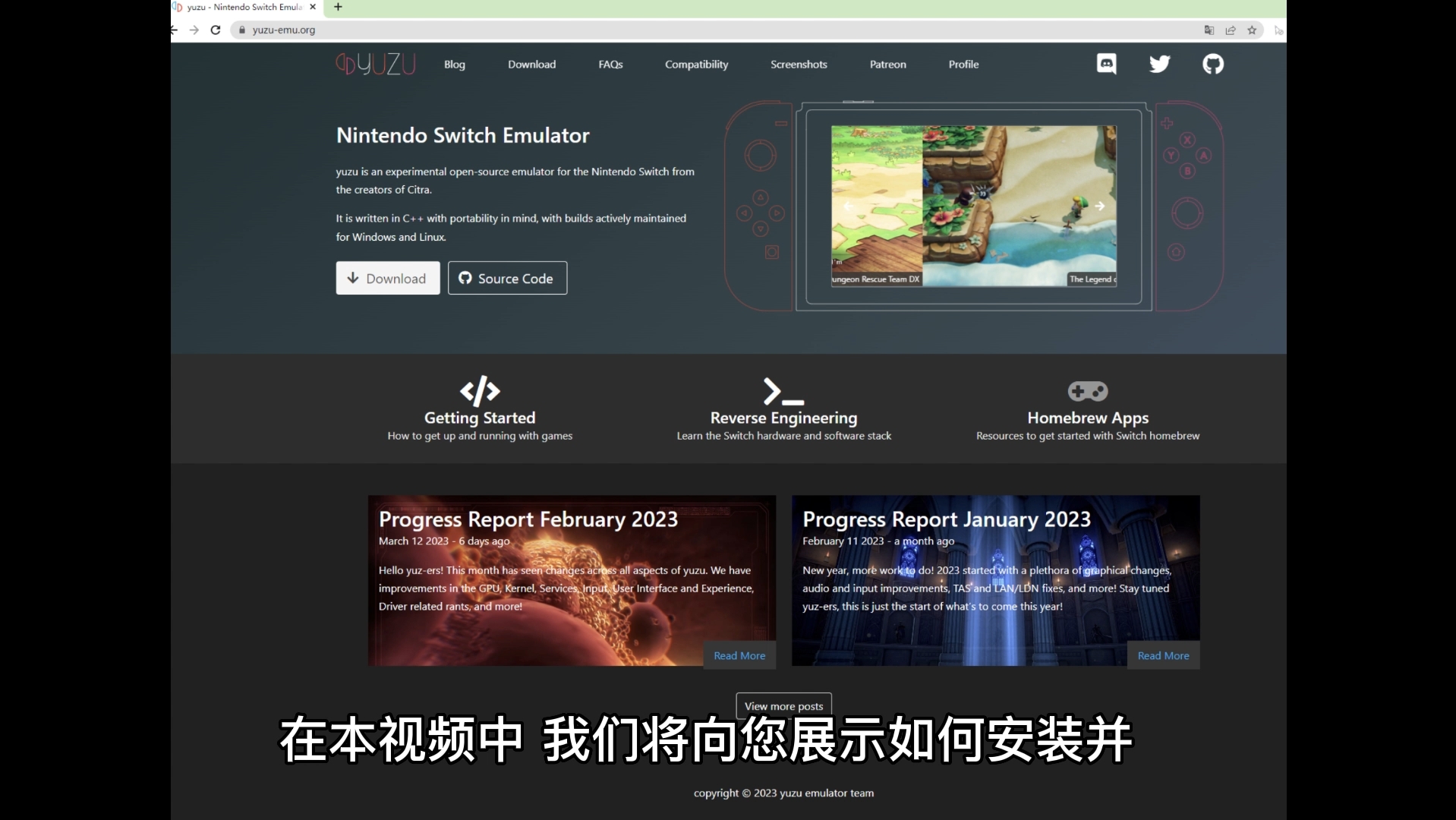Open the Homebrew Apps heading link
This screenshot has height=820, width=1456.
(1088, 418)
